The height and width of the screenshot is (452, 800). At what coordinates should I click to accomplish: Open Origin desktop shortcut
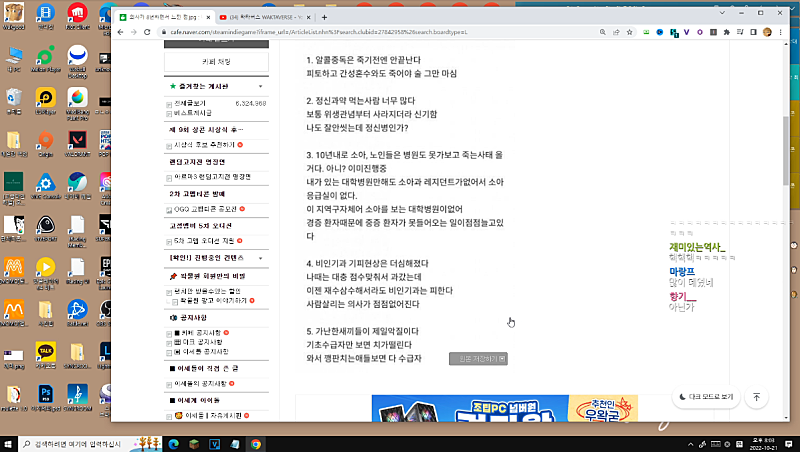click(45, 143)
